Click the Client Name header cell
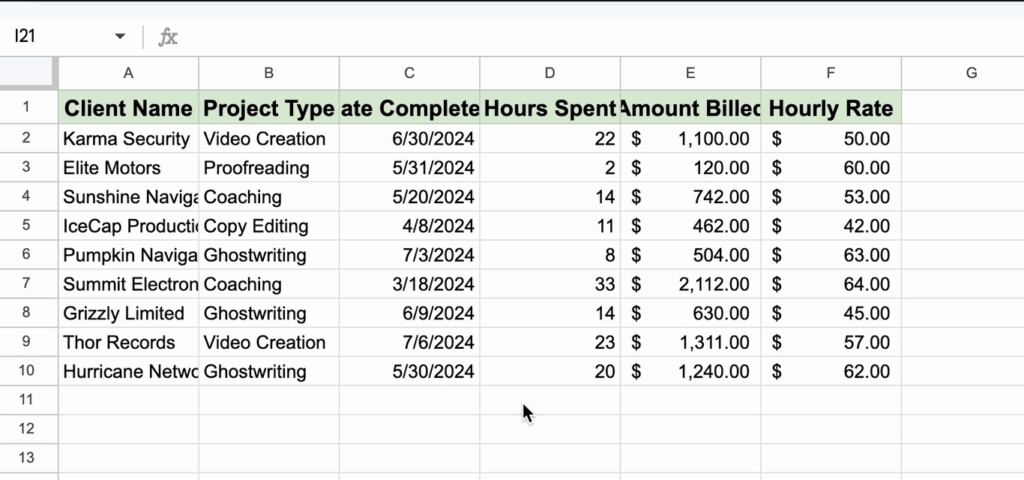Screen dimensions: 1024x480 128,107
